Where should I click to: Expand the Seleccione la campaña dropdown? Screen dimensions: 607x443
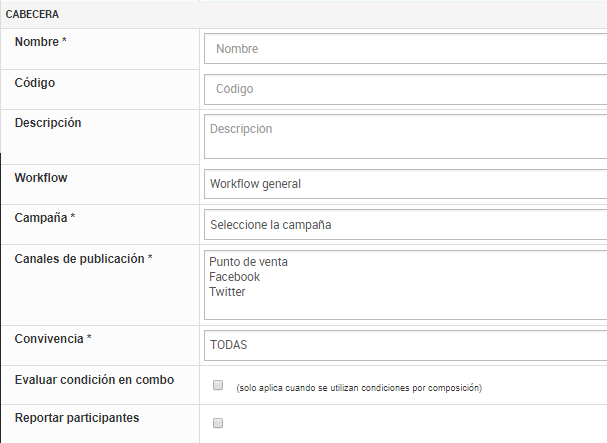(x=405, y=224)
